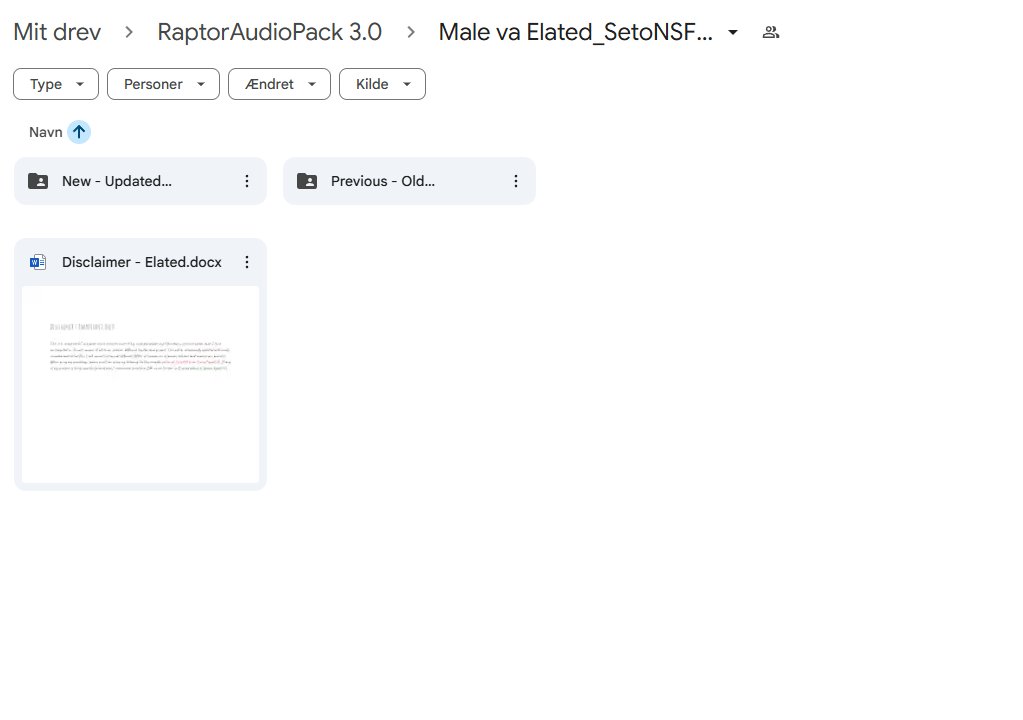This screenshot has height=720, width=1023.
Task: Click the shared folder icon of New - Updated
Action: (x=38, y=181)
